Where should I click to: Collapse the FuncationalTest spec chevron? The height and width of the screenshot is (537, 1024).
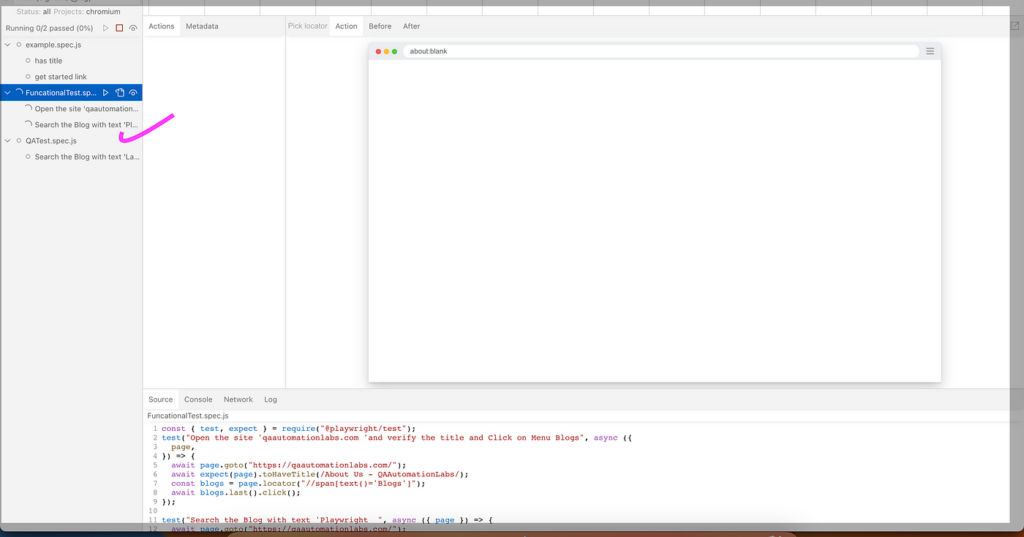pos(8,93)
